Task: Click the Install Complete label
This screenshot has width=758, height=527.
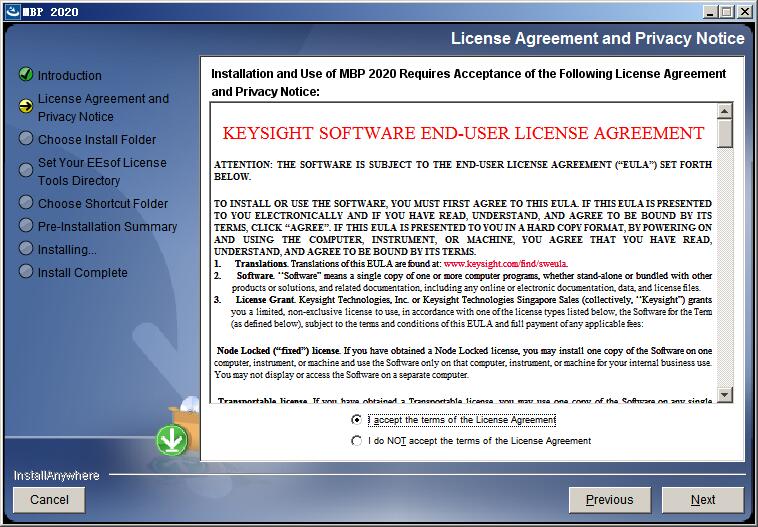Action: (83, 273)
